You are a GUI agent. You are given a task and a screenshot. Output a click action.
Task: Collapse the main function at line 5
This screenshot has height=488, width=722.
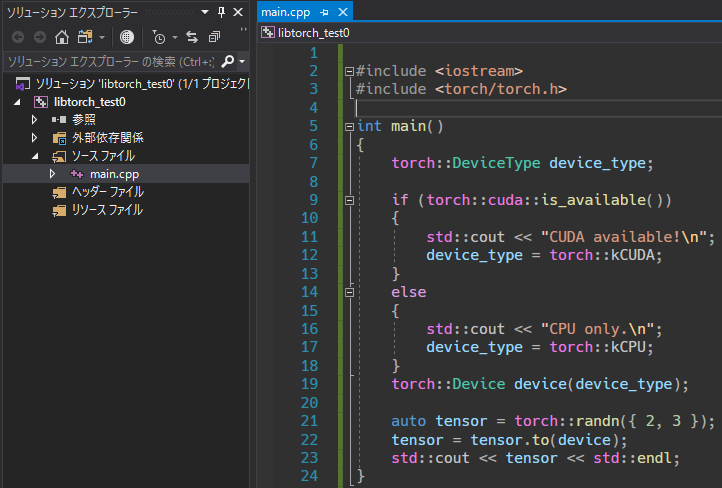click(349, 127)
